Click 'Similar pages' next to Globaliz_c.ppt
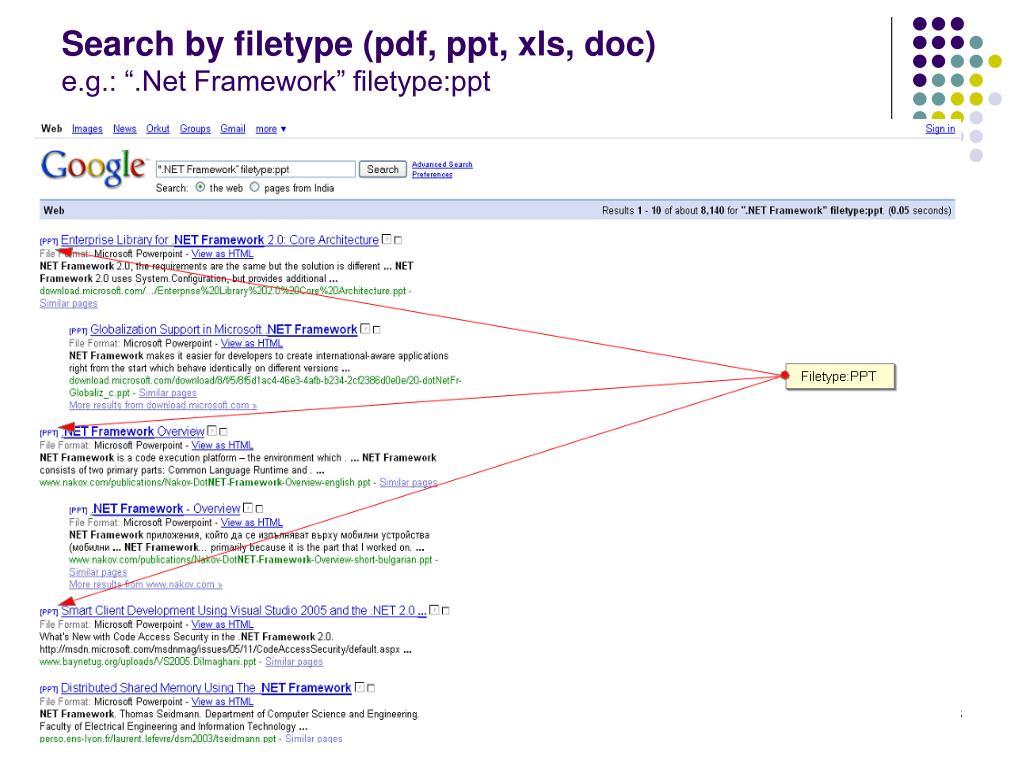Viewport: 1024px width, 768px height. click(168, 392)
